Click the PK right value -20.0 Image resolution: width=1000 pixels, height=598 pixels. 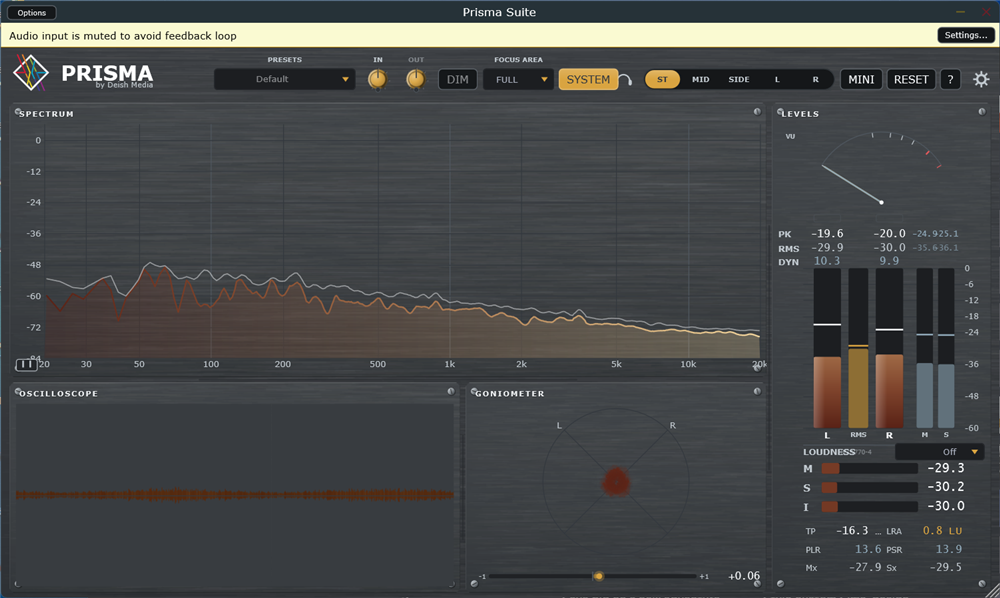pos(889,233)
